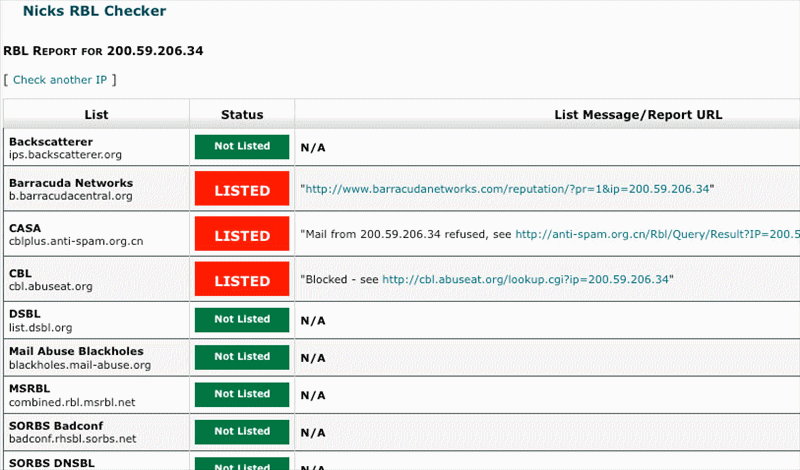Click the blackholes.mail-abuse.org hostname text

click(x=80, y=365)
